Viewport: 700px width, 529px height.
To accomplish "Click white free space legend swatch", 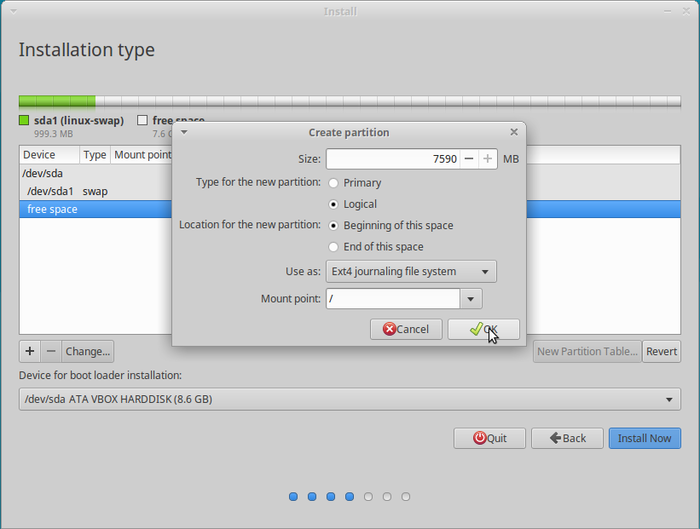I will (142, 121).
